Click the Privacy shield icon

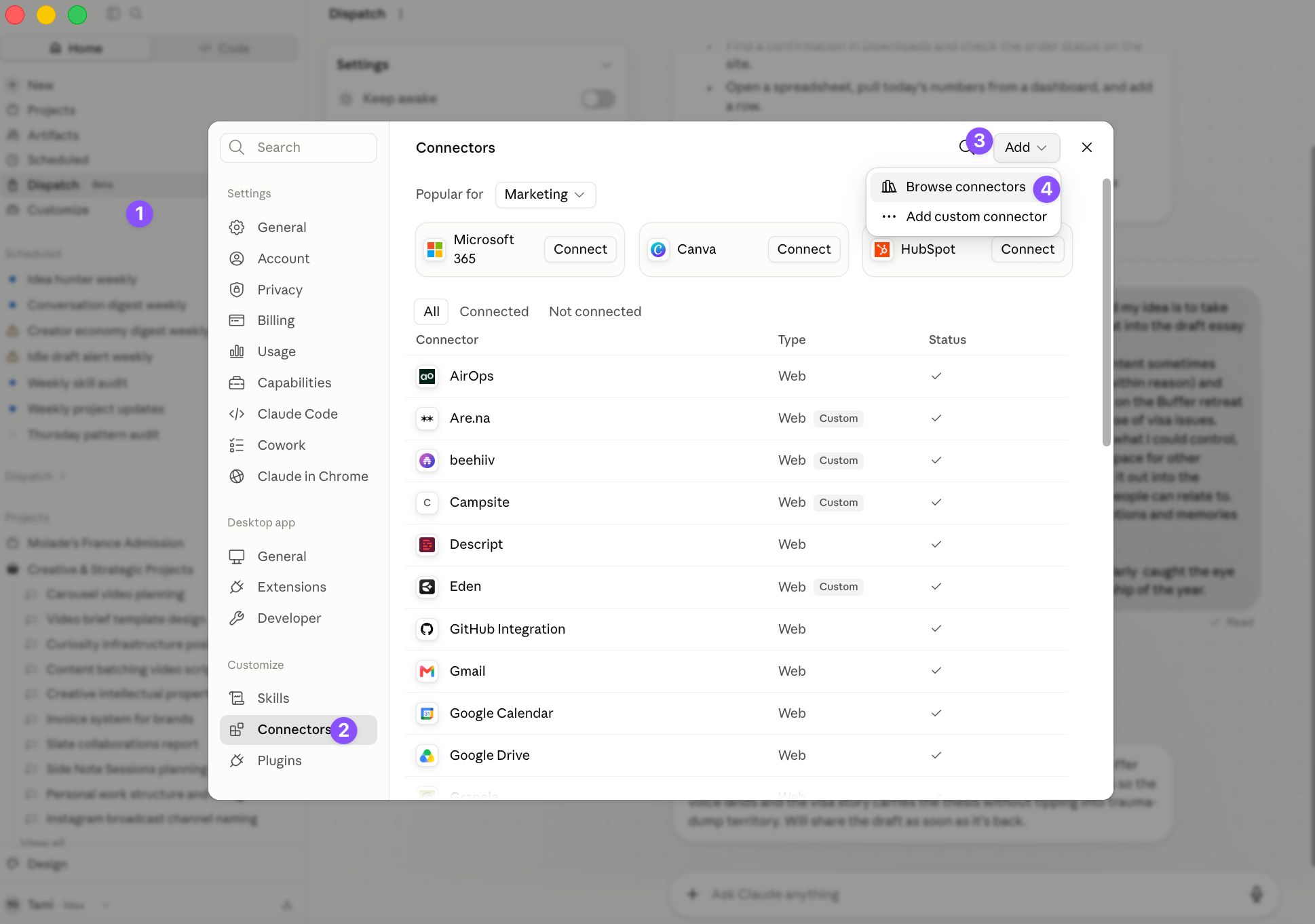click(x=237, y=290)
